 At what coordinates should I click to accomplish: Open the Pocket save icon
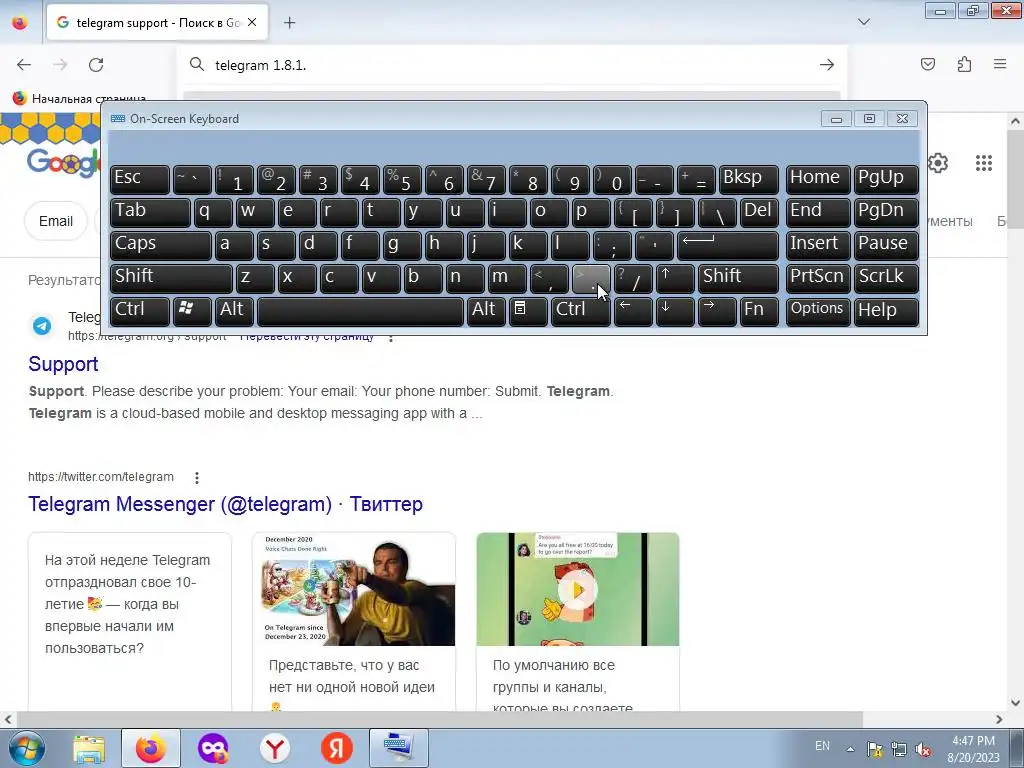tap(928, 64)
